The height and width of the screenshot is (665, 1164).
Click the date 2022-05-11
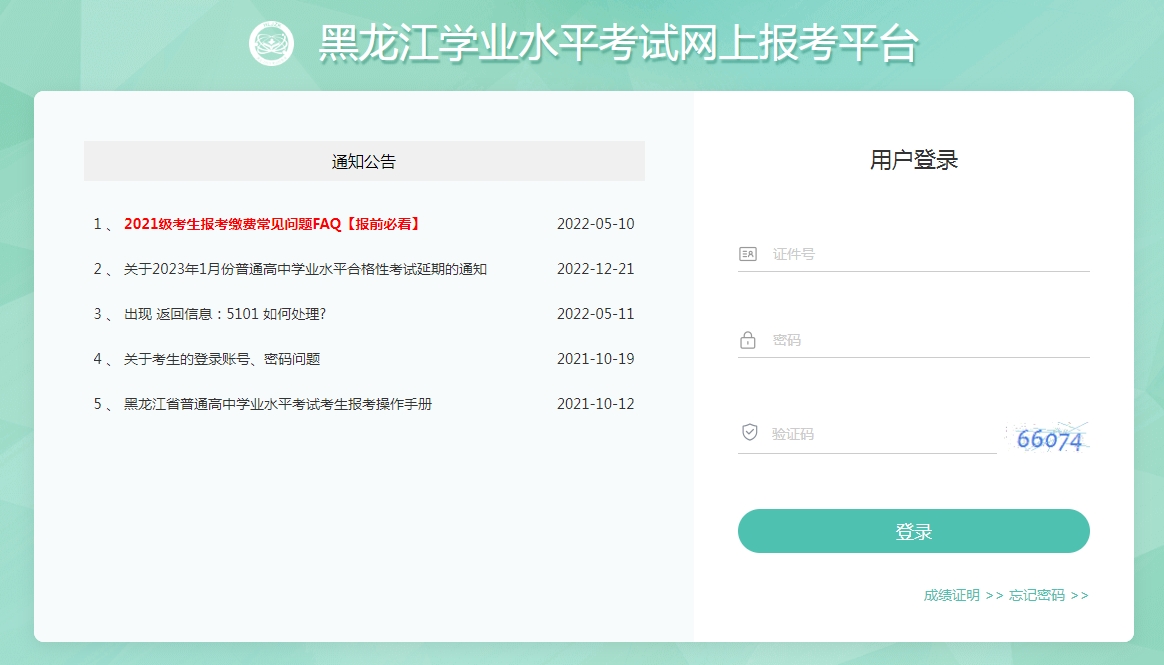(x=595, y=314)
